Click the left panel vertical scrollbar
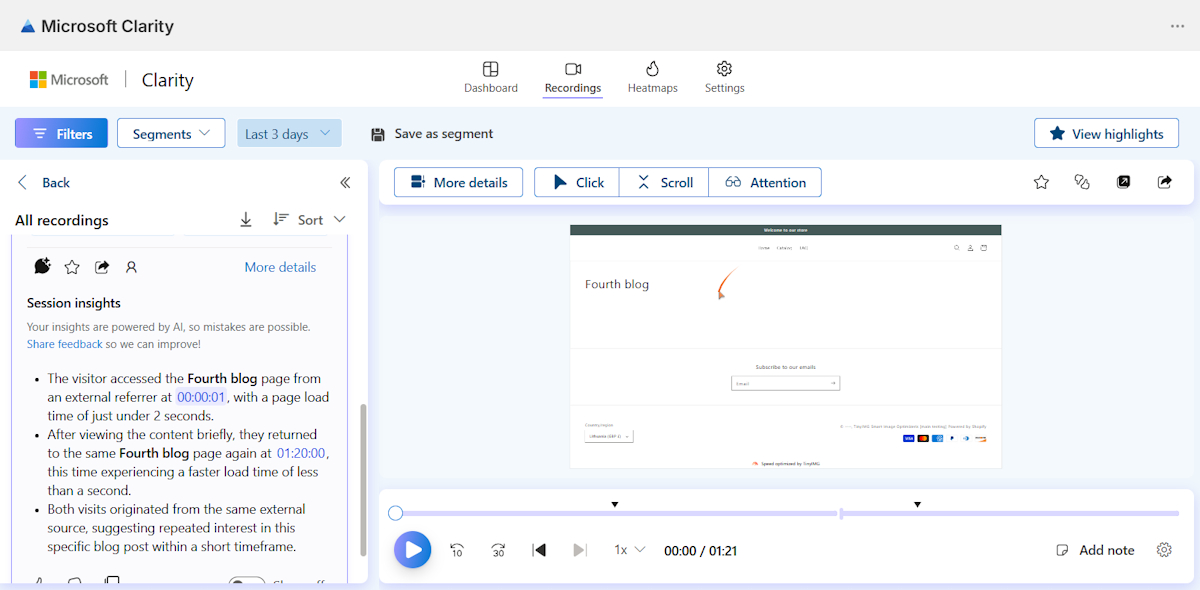This screenshot has height=590, width=1200. [x=362, y=480]
